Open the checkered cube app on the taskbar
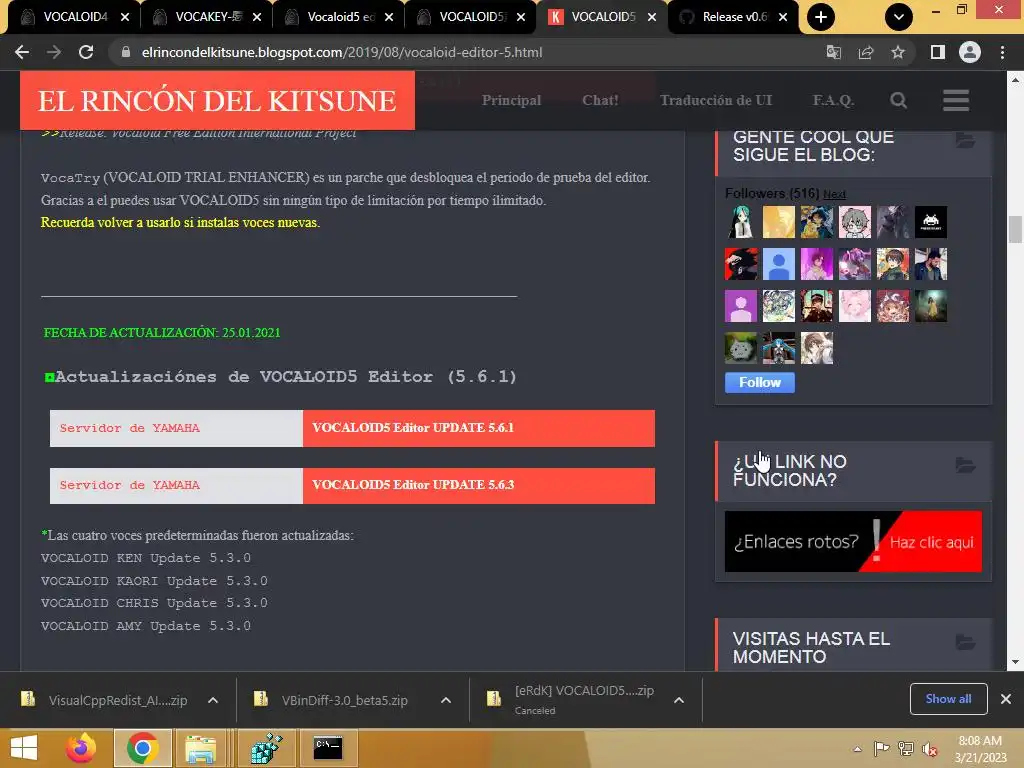Viewport: 1024px width, 768px height. coord(266,748)
